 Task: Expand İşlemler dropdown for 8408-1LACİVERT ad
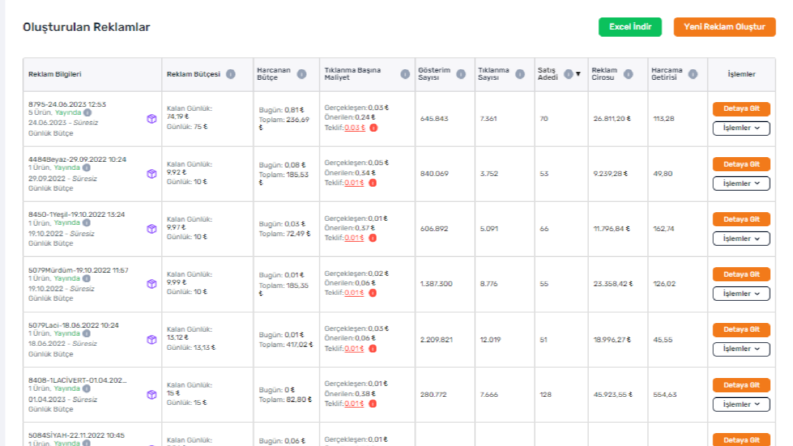click(x=741, y=405)
